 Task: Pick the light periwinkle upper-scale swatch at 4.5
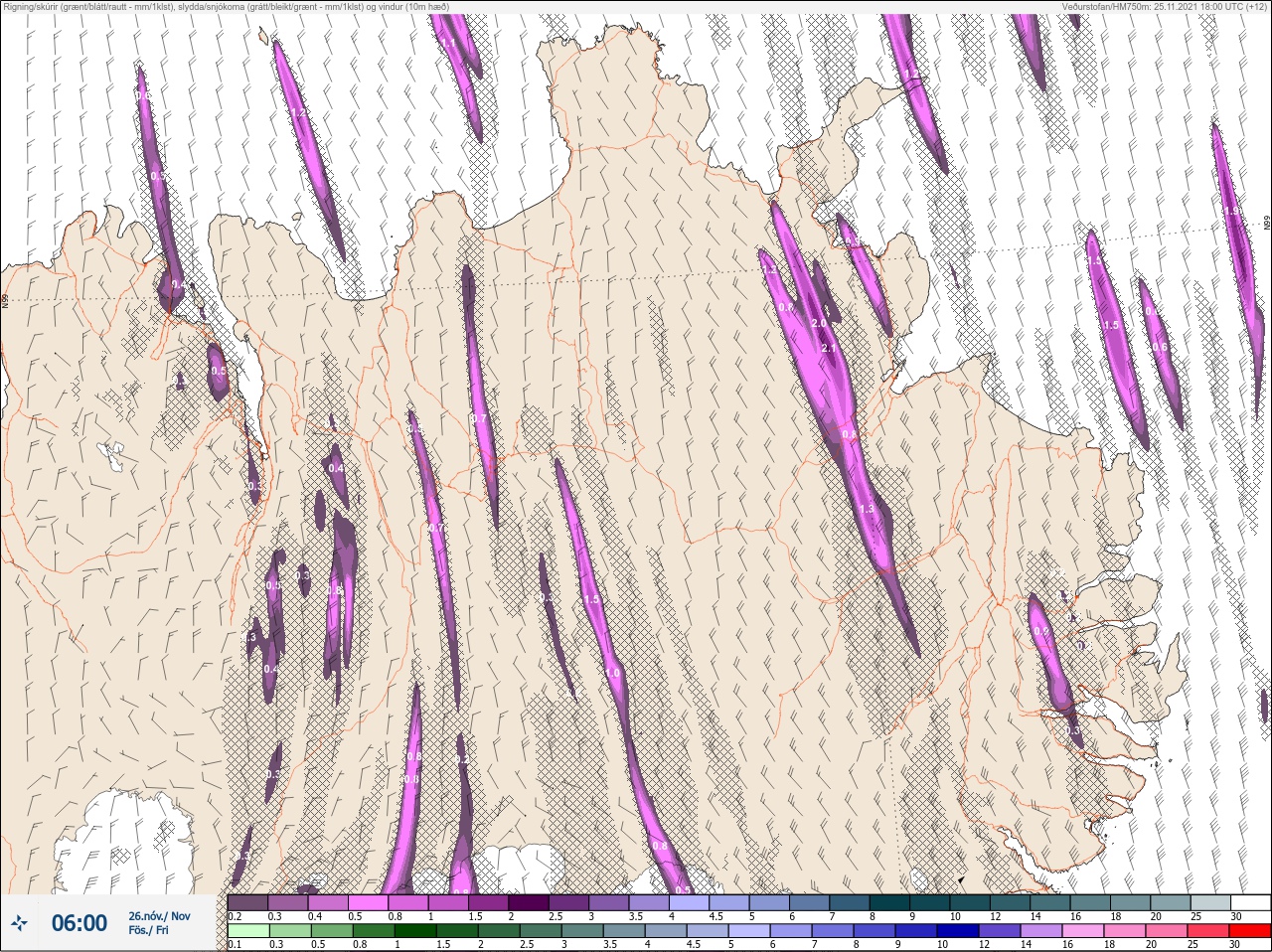(x=729, y=902)
